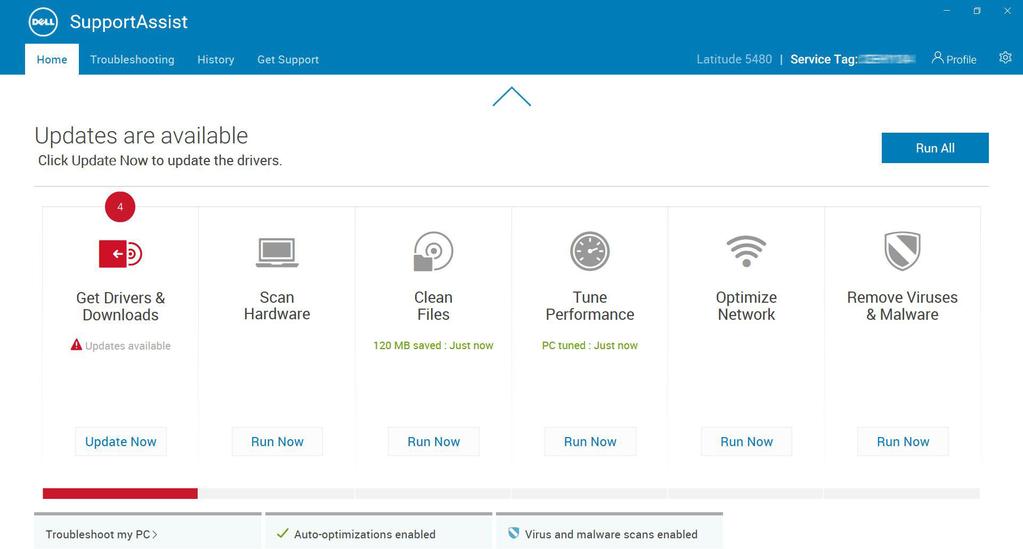Run Now for Scan Hardware
The image size is (1023, 549).
[277, 441]
